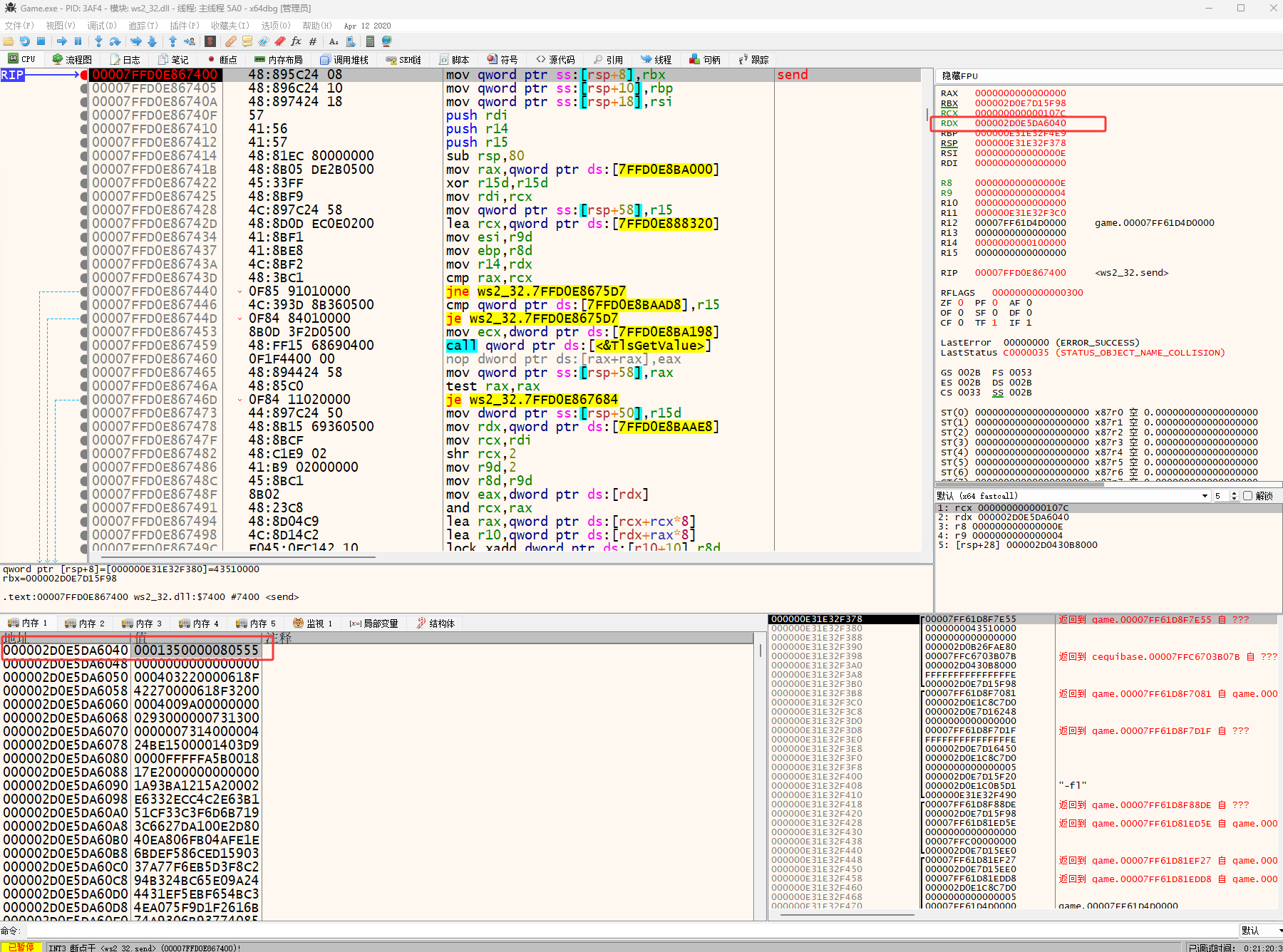Click the argument count stepper arrows

coord(1234,496)
